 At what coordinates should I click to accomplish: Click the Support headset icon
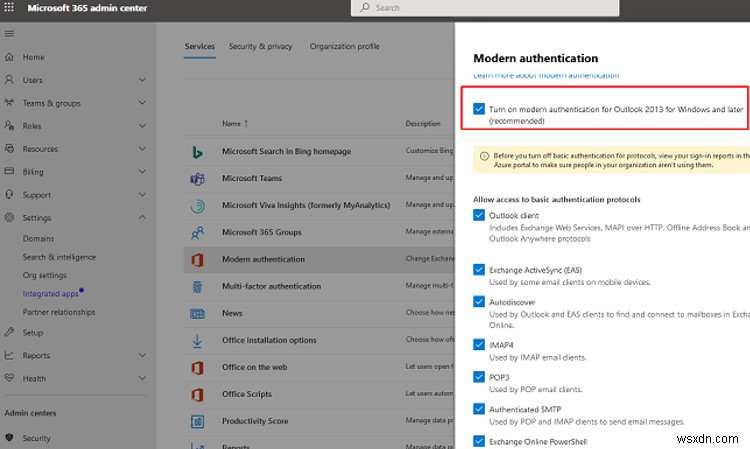point(9,195)
